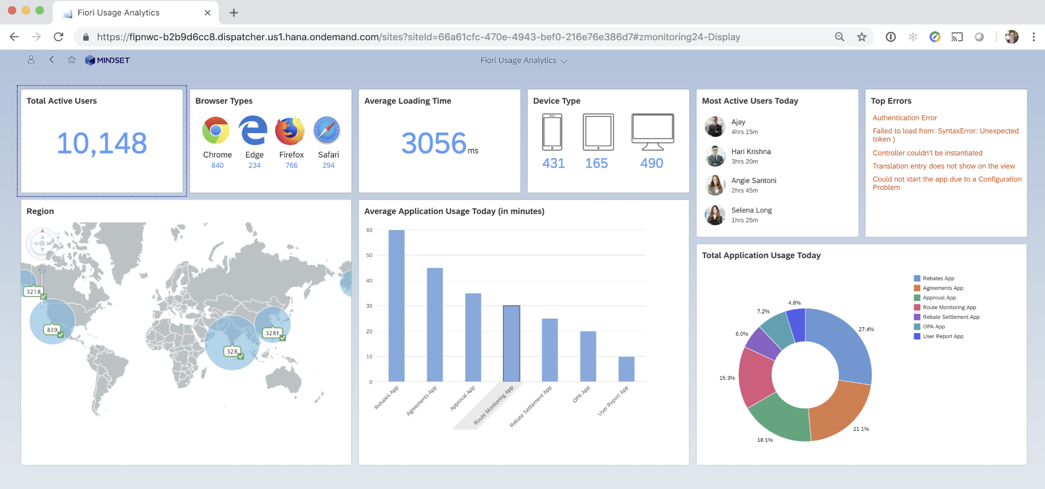Click OPA App legend entry
The height and width of the screenshot is (489, 1045).
tap(929, 327)
